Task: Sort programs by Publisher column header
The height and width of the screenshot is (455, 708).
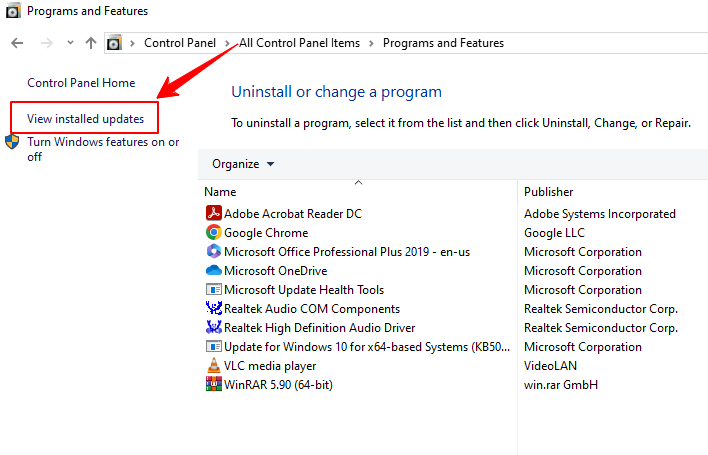Action: (x=549, y=191)
